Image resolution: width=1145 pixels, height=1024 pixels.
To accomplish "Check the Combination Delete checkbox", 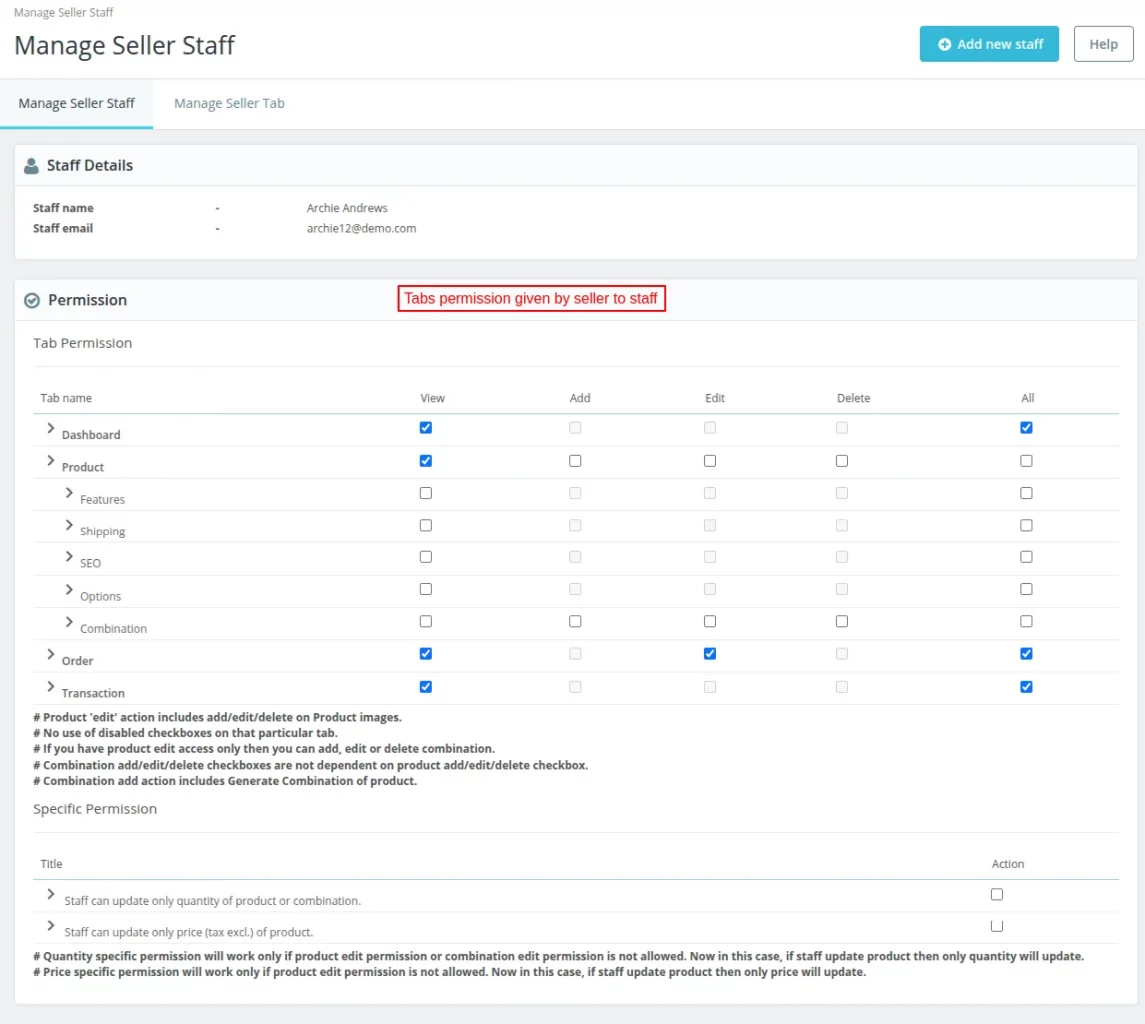I will [x=842, y=621].
